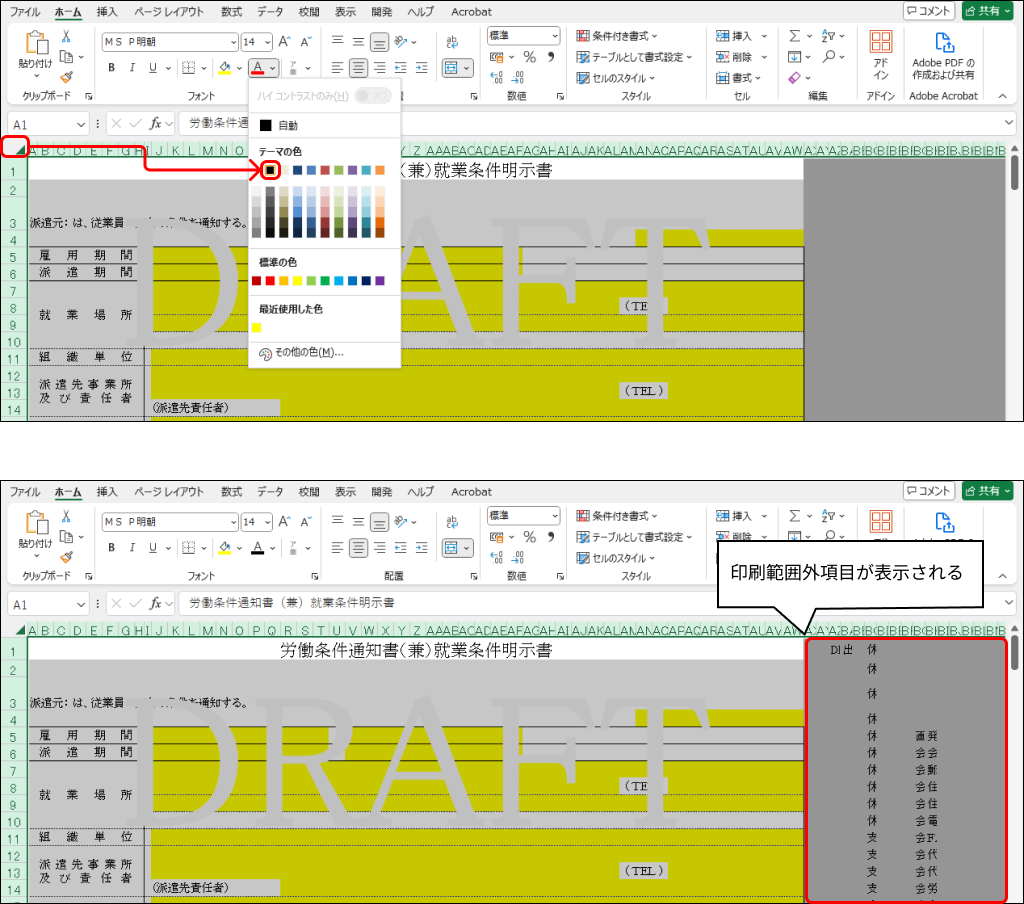Open フォント dialog launcher in lower window
1024x904 pixels.
[x=315, y=576]
